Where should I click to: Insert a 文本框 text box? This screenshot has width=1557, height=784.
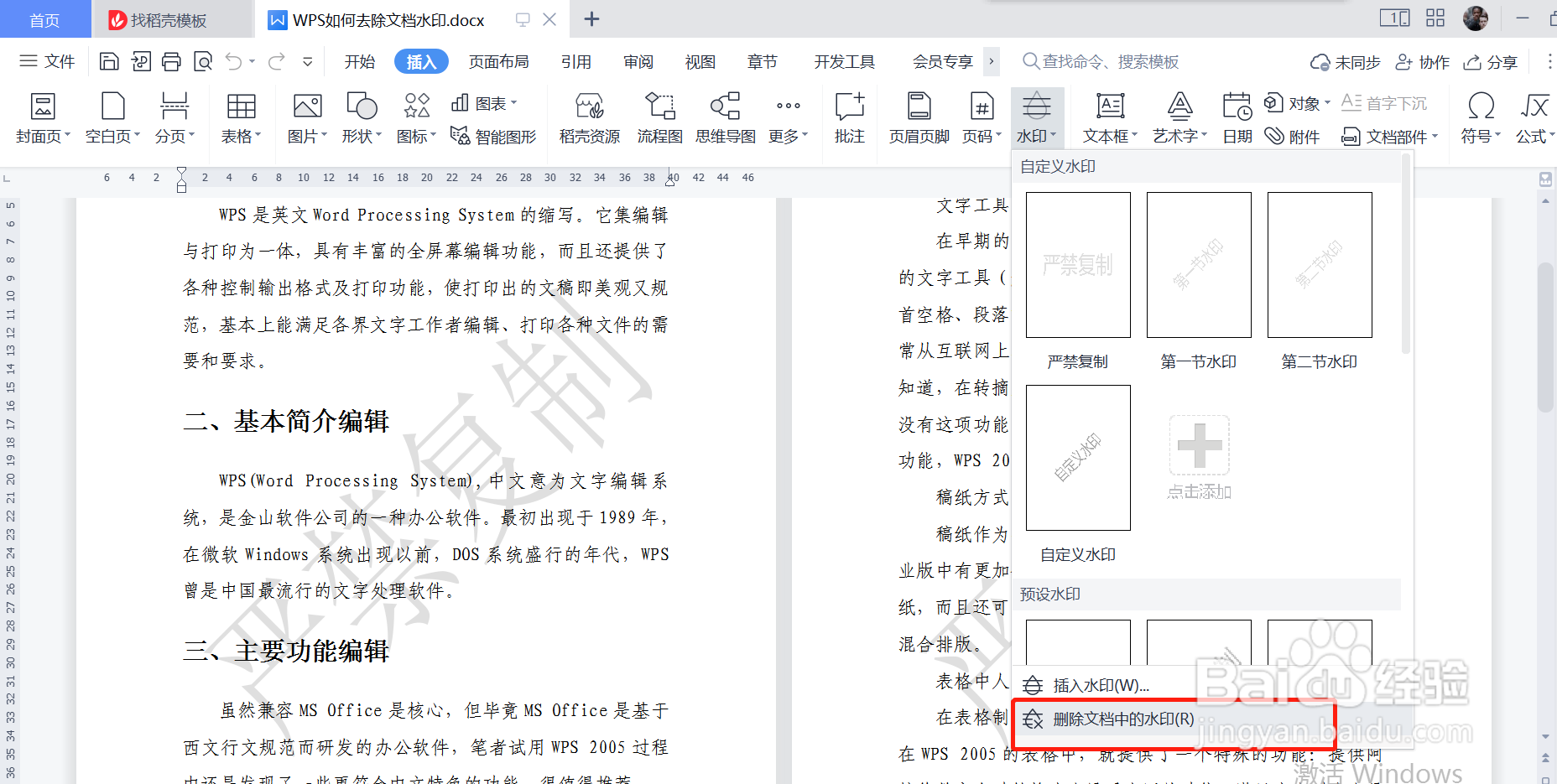point(1110,118)
